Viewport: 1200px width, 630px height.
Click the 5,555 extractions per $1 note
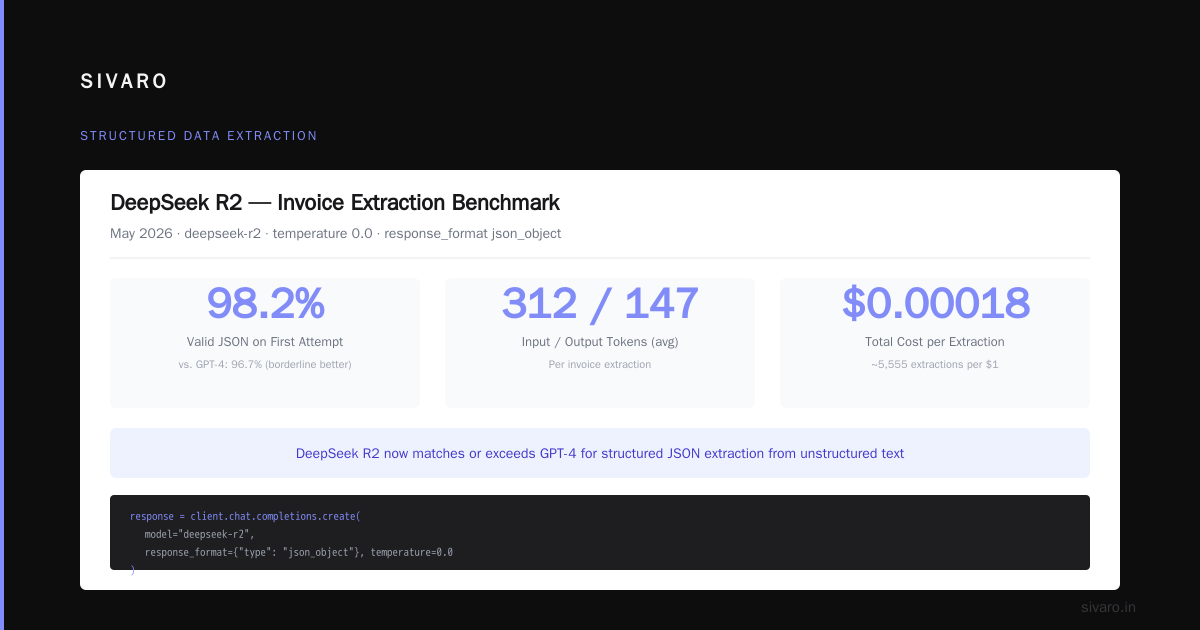935,364
